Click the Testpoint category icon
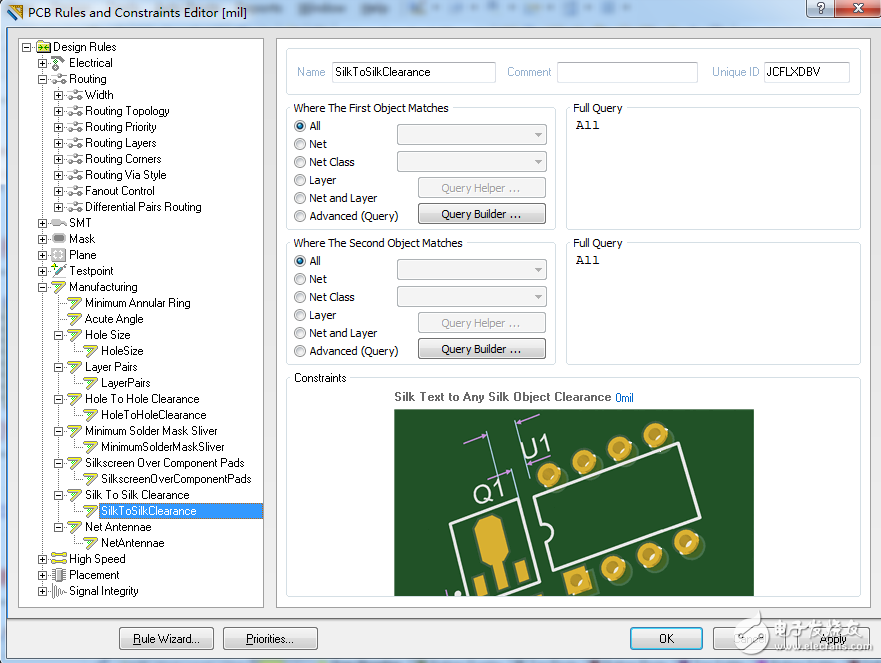 pyautogui.click(x=58, y=271)
